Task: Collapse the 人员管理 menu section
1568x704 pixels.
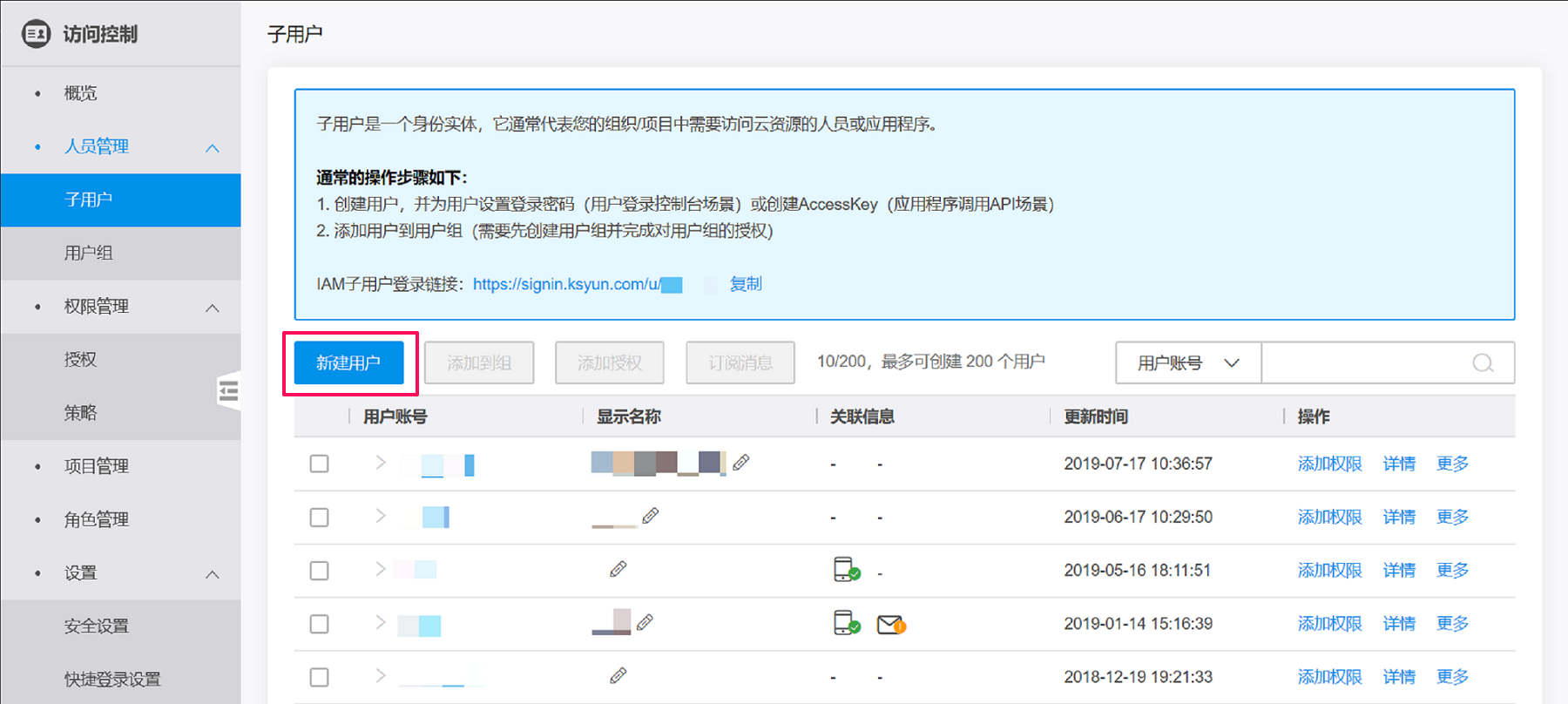Action: [213, 147]
